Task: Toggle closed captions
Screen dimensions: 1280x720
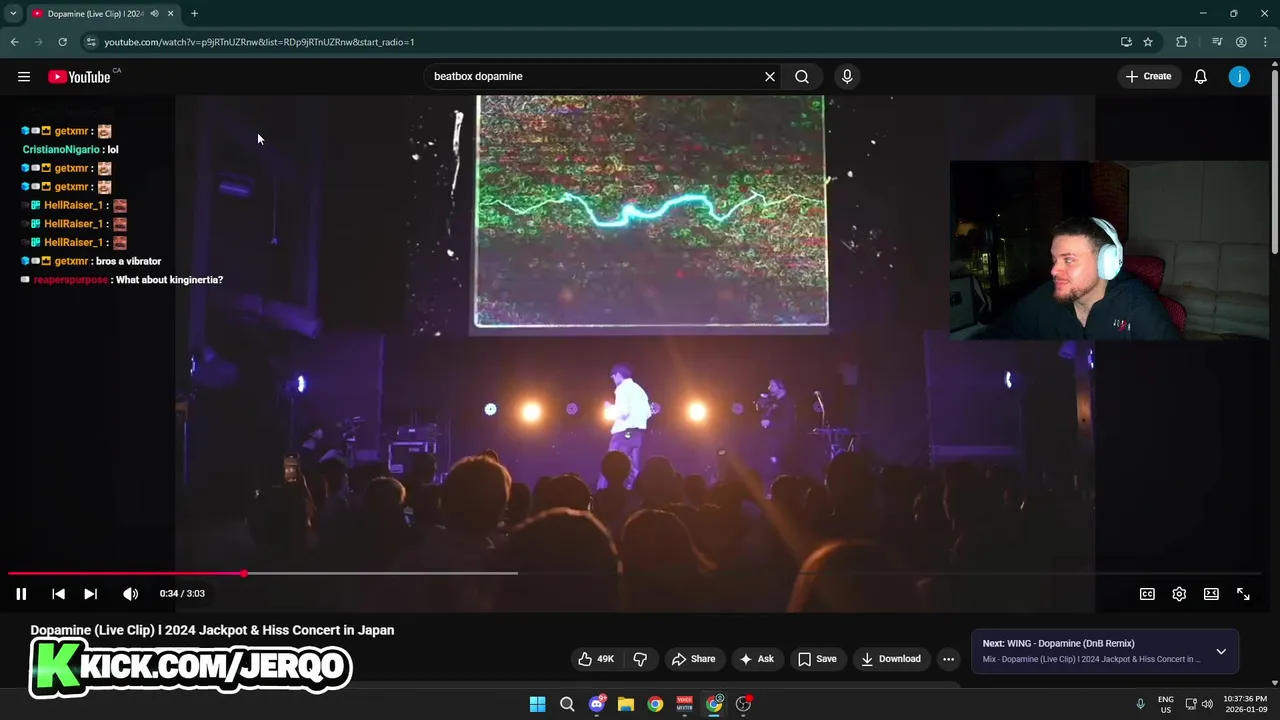Action: pos(1147,594)
